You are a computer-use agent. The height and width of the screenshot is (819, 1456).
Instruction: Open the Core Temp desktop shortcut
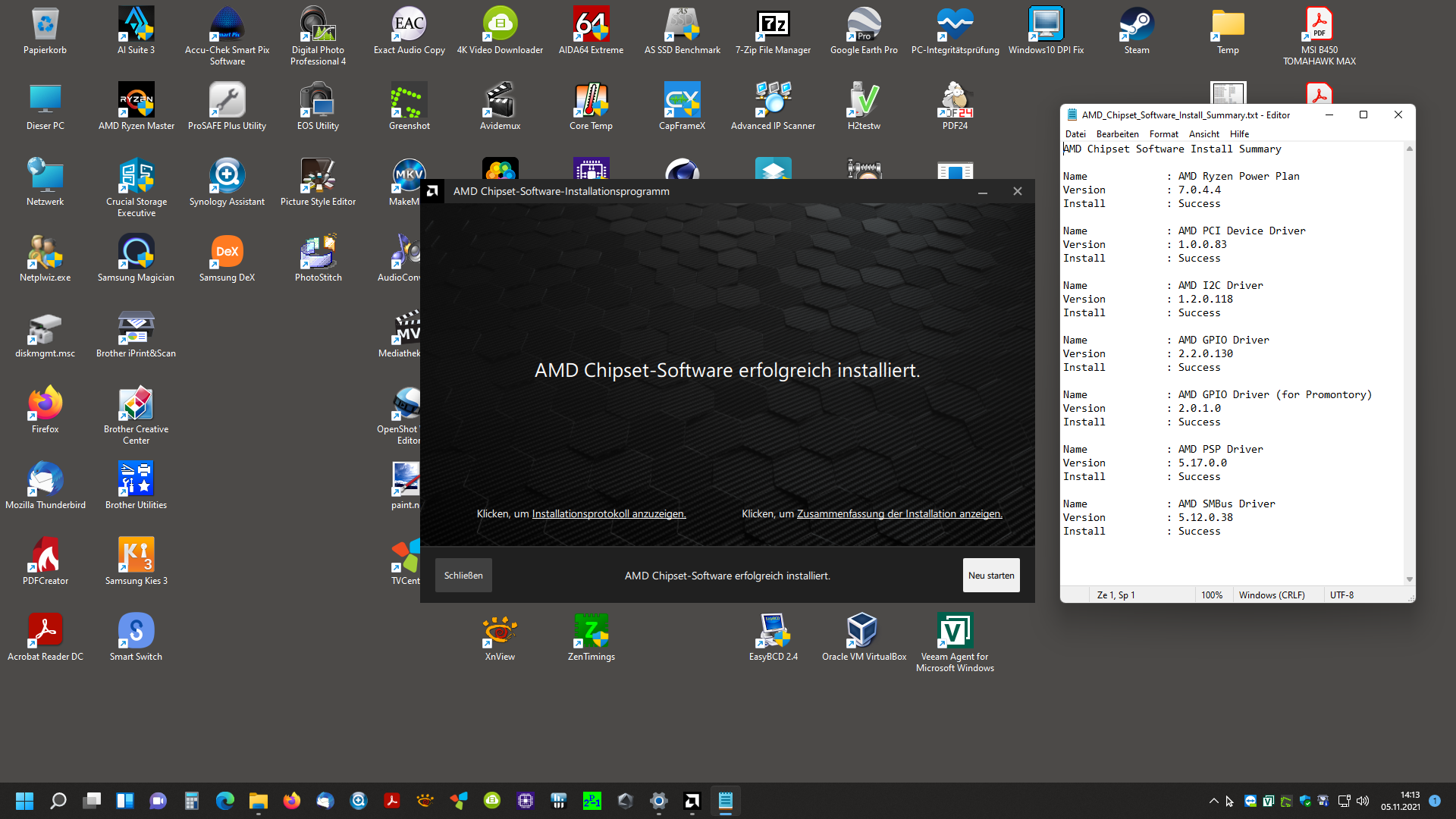591,100
